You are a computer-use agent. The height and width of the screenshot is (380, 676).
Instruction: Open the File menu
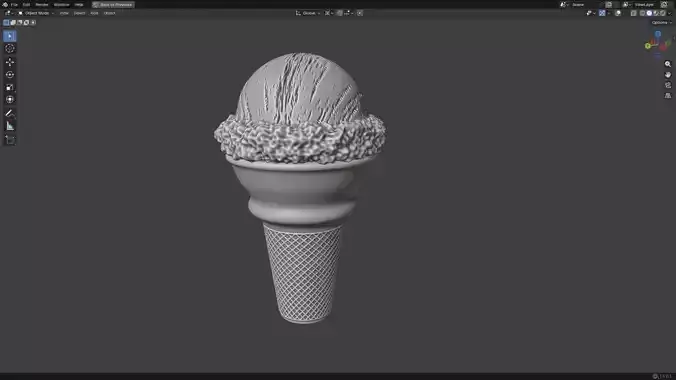(14, 4)
